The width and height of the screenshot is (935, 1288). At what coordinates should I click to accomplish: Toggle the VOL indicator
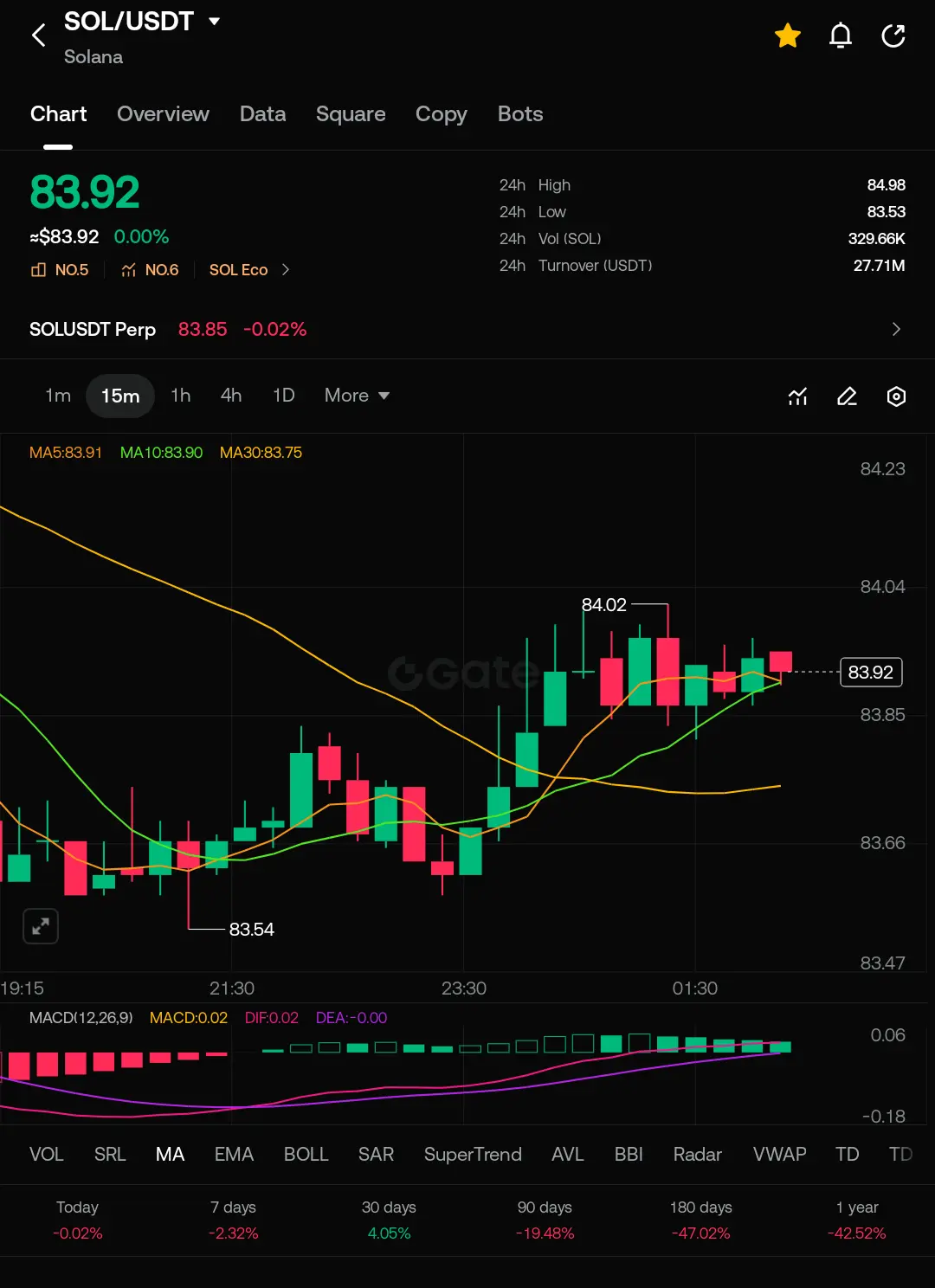[47, 1155]
